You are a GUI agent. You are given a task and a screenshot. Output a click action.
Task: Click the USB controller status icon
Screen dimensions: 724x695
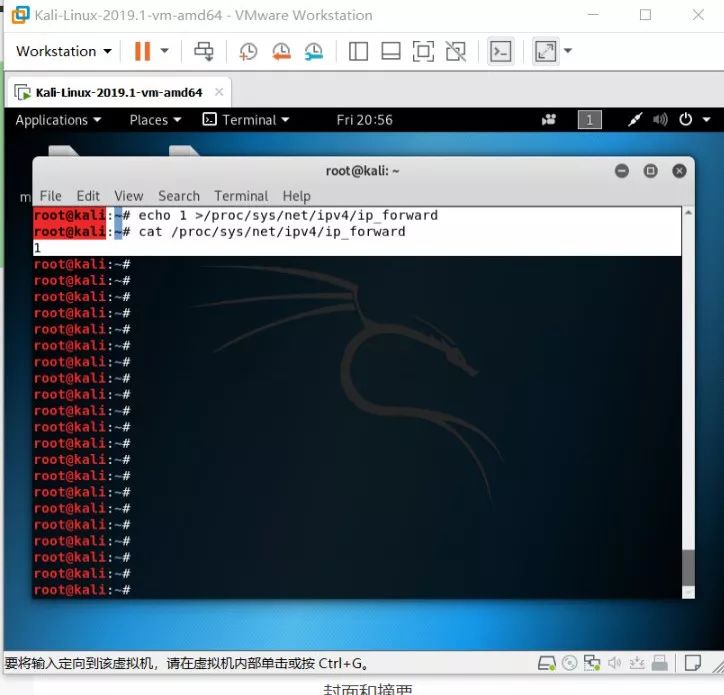pos(637,664)
